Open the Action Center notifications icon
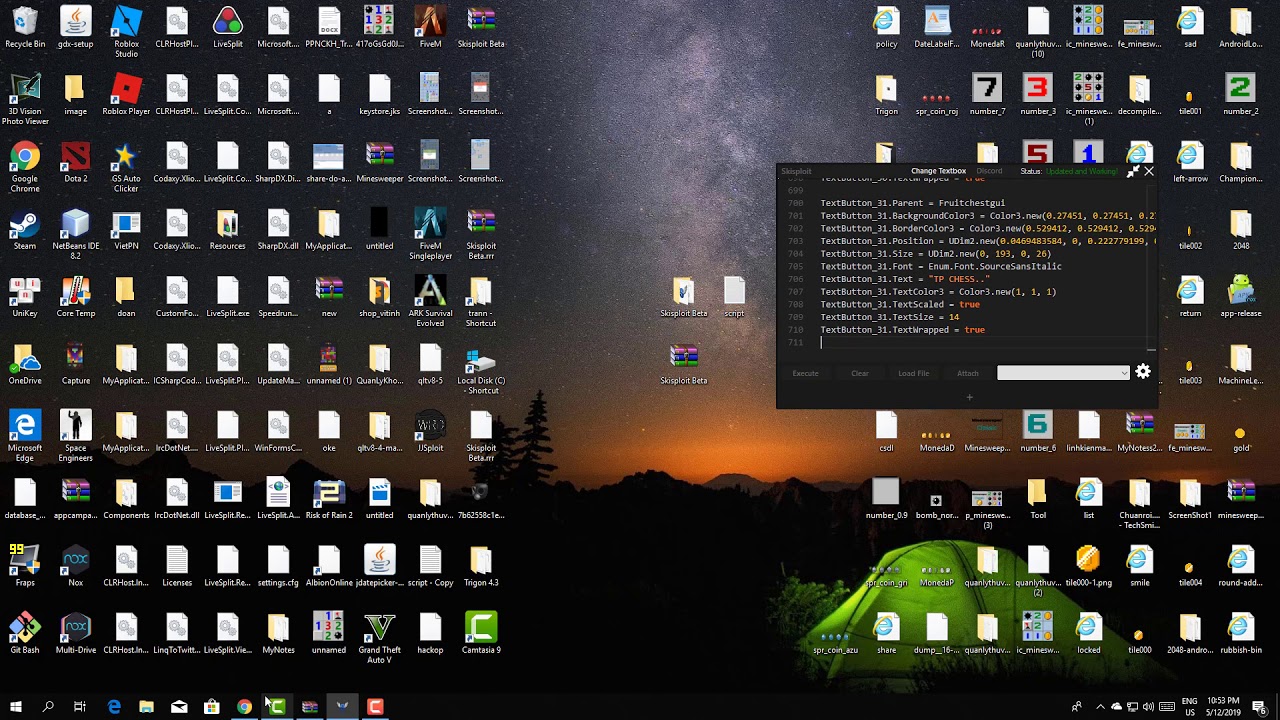 (1261, 707)
